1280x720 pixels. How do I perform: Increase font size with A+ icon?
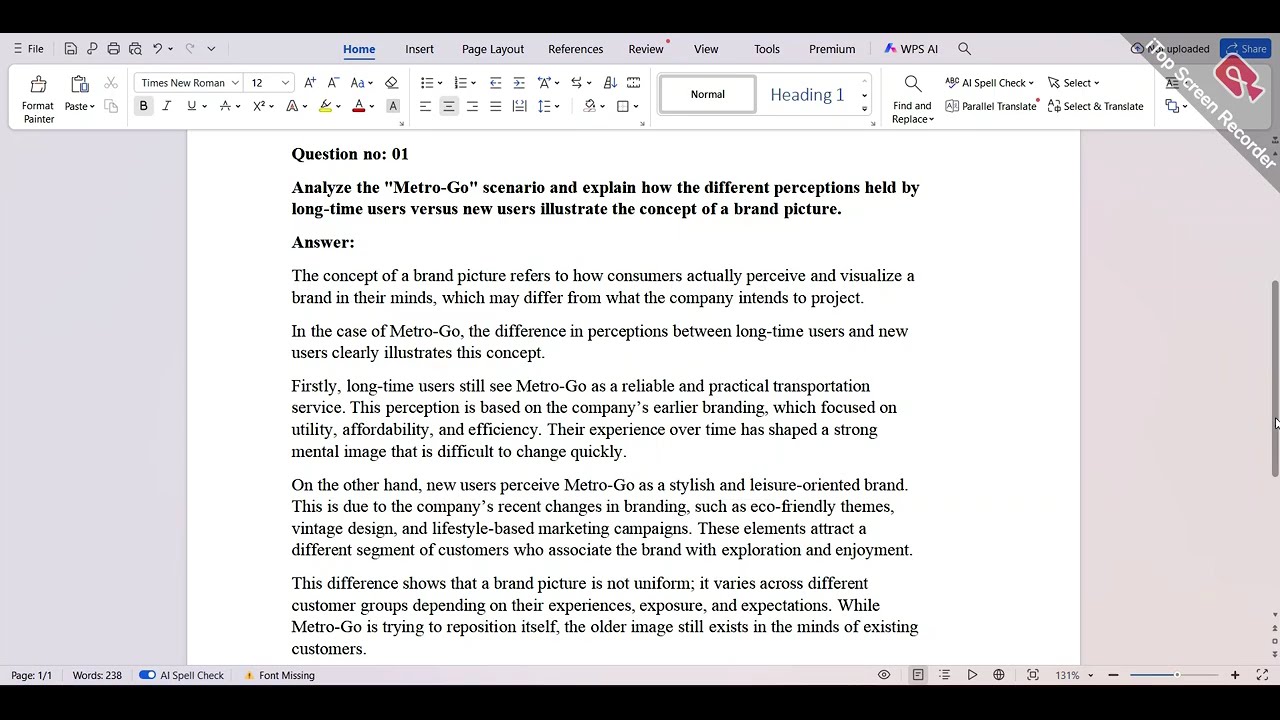[310, 83]
